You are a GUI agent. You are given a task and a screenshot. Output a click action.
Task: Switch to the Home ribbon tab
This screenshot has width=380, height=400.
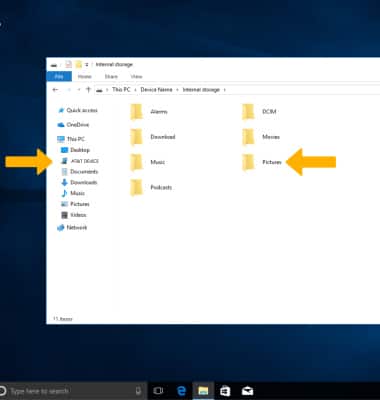[x=85, y=77]
